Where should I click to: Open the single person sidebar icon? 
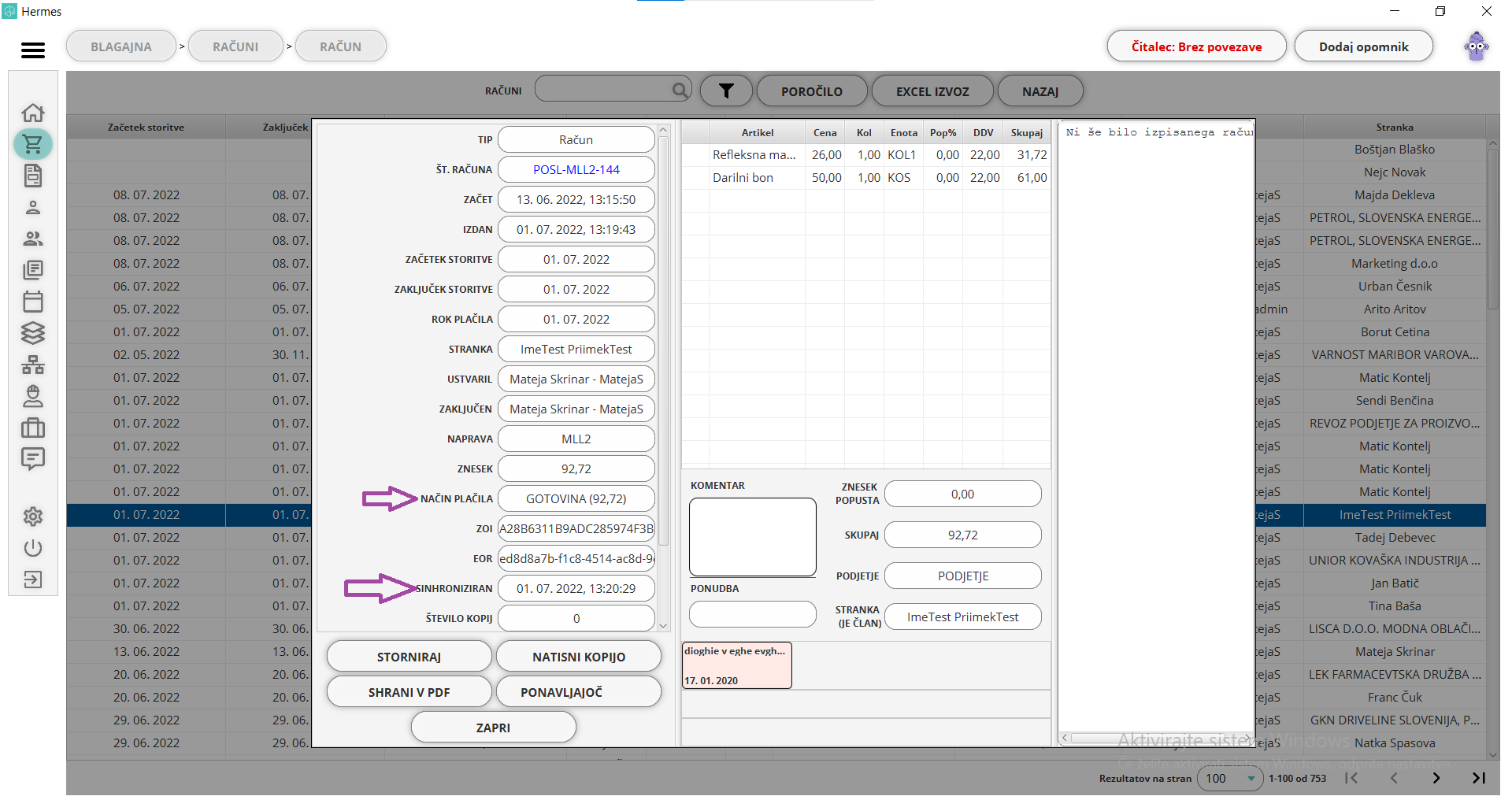click(x=33, y=207)
